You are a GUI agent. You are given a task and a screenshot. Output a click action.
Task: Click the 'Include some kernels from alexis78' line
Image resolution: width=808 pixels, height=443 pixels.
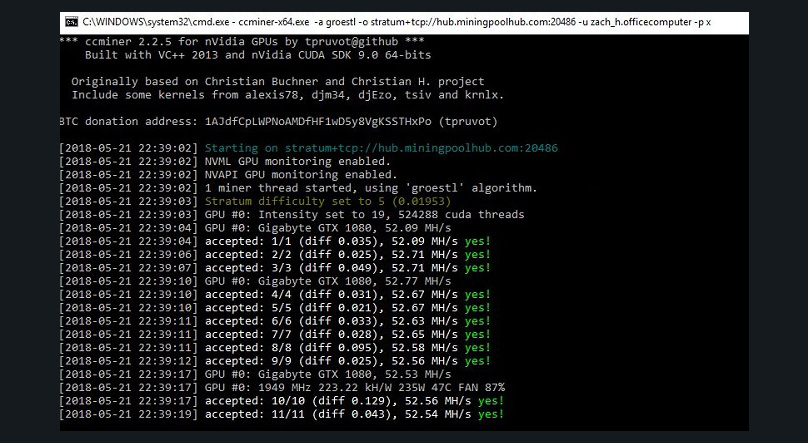[288, 95]
